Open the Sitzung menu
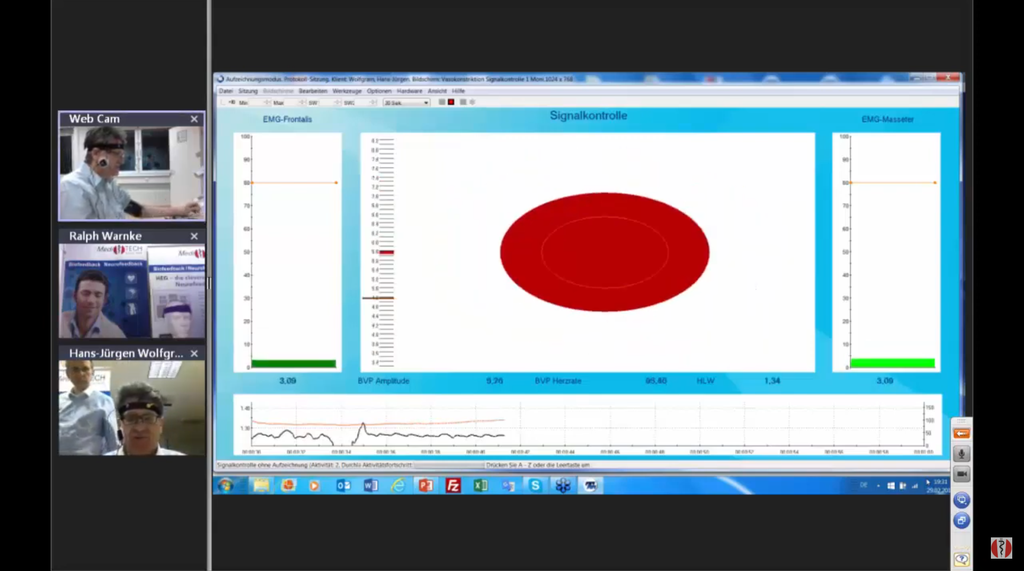1024x571 pixels. tap(248, 91)
